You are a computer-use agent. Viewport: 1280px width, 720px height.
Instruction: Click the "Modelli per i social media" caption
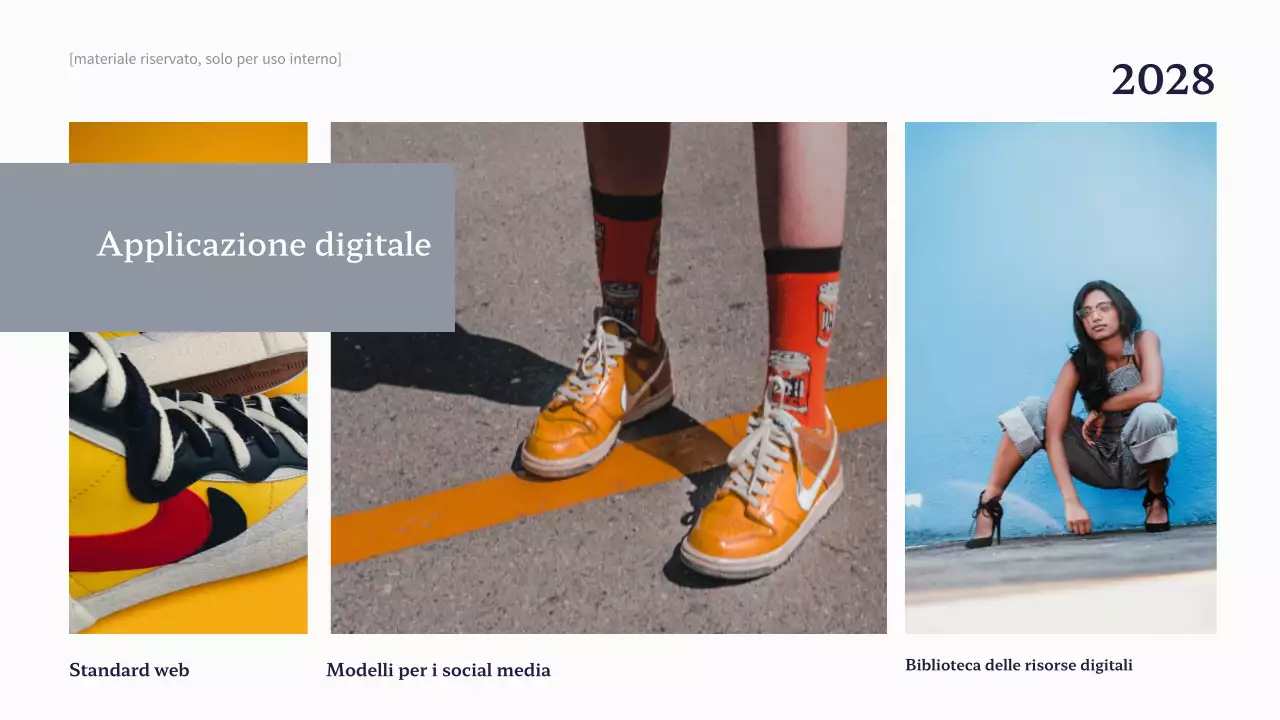(438, 670)
